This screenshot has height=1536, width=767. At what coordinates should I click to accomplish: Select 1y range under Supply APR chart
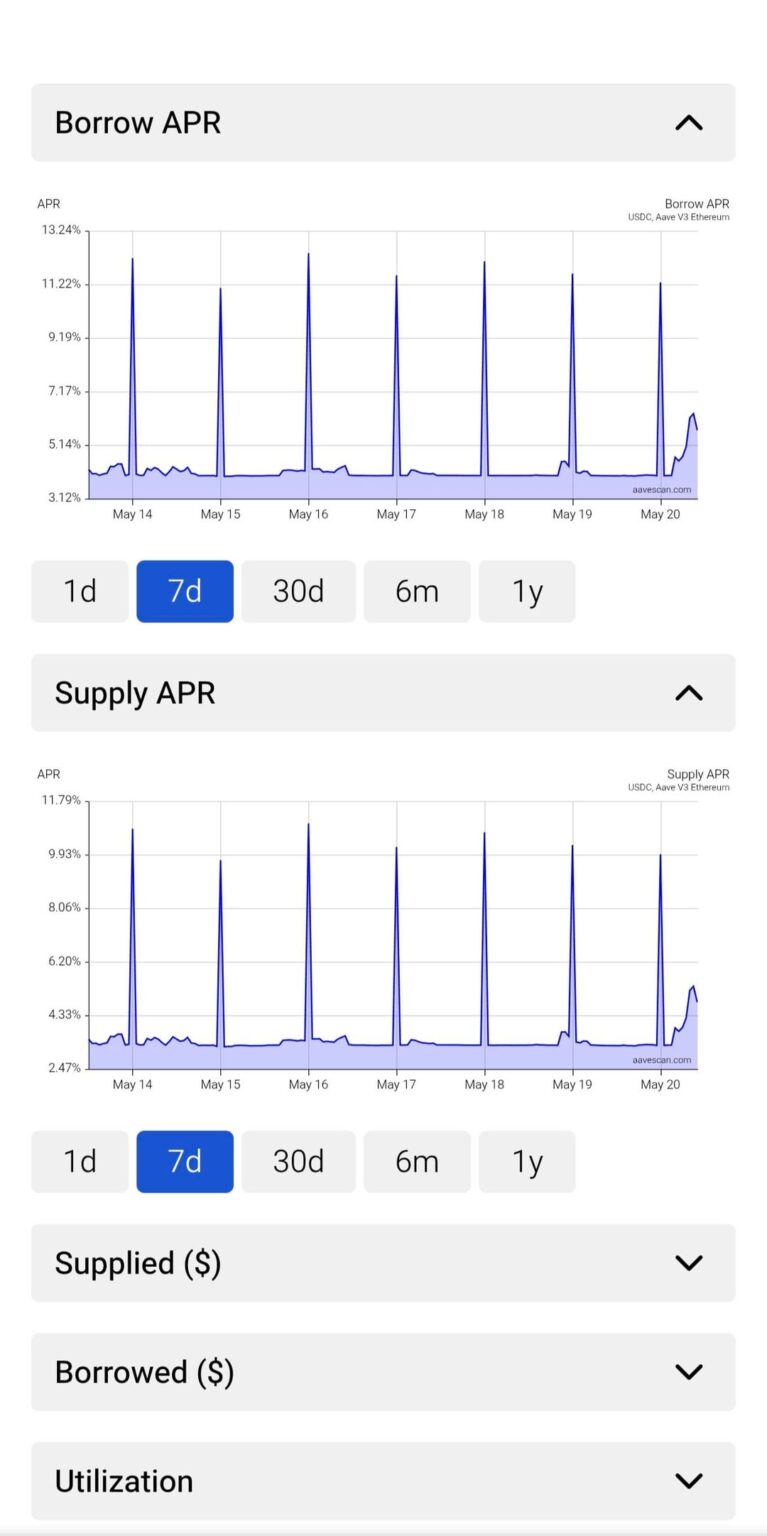[527, 1161]
